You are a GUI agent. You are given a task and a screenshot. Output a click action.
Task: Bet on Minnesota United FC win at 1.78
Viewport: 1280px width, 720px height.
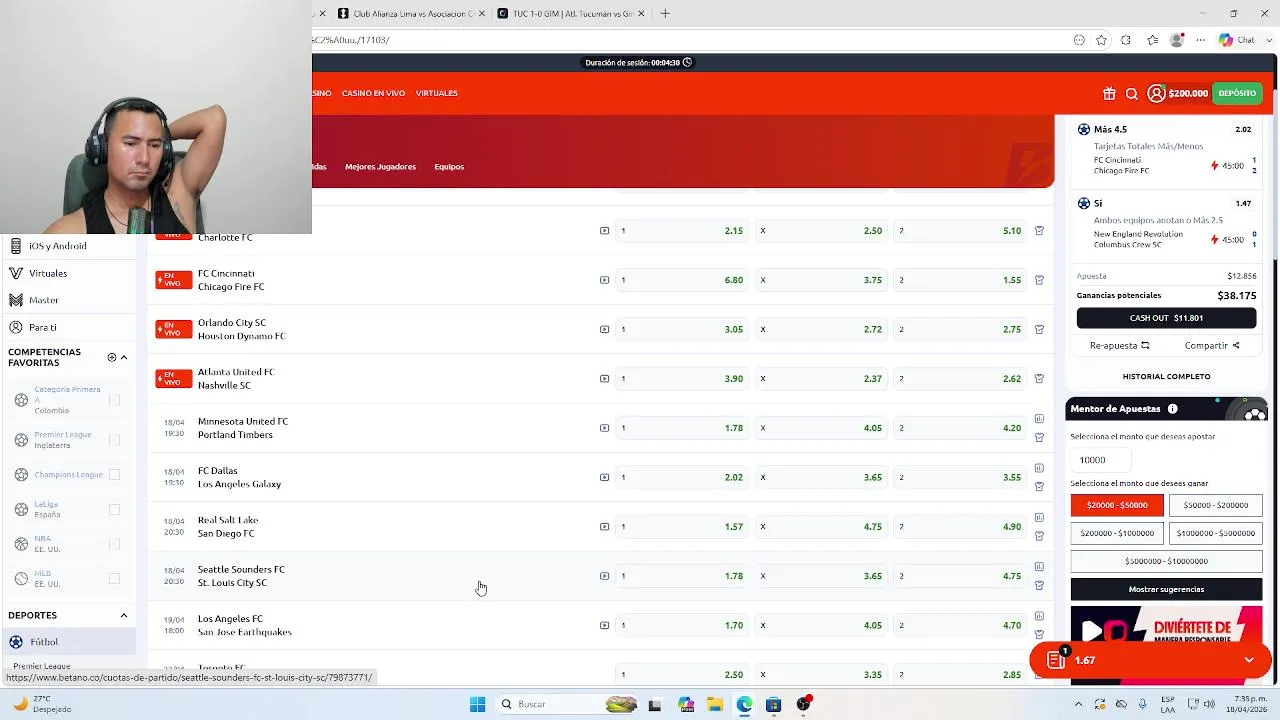pyautogui.click(x=680, y=428)
